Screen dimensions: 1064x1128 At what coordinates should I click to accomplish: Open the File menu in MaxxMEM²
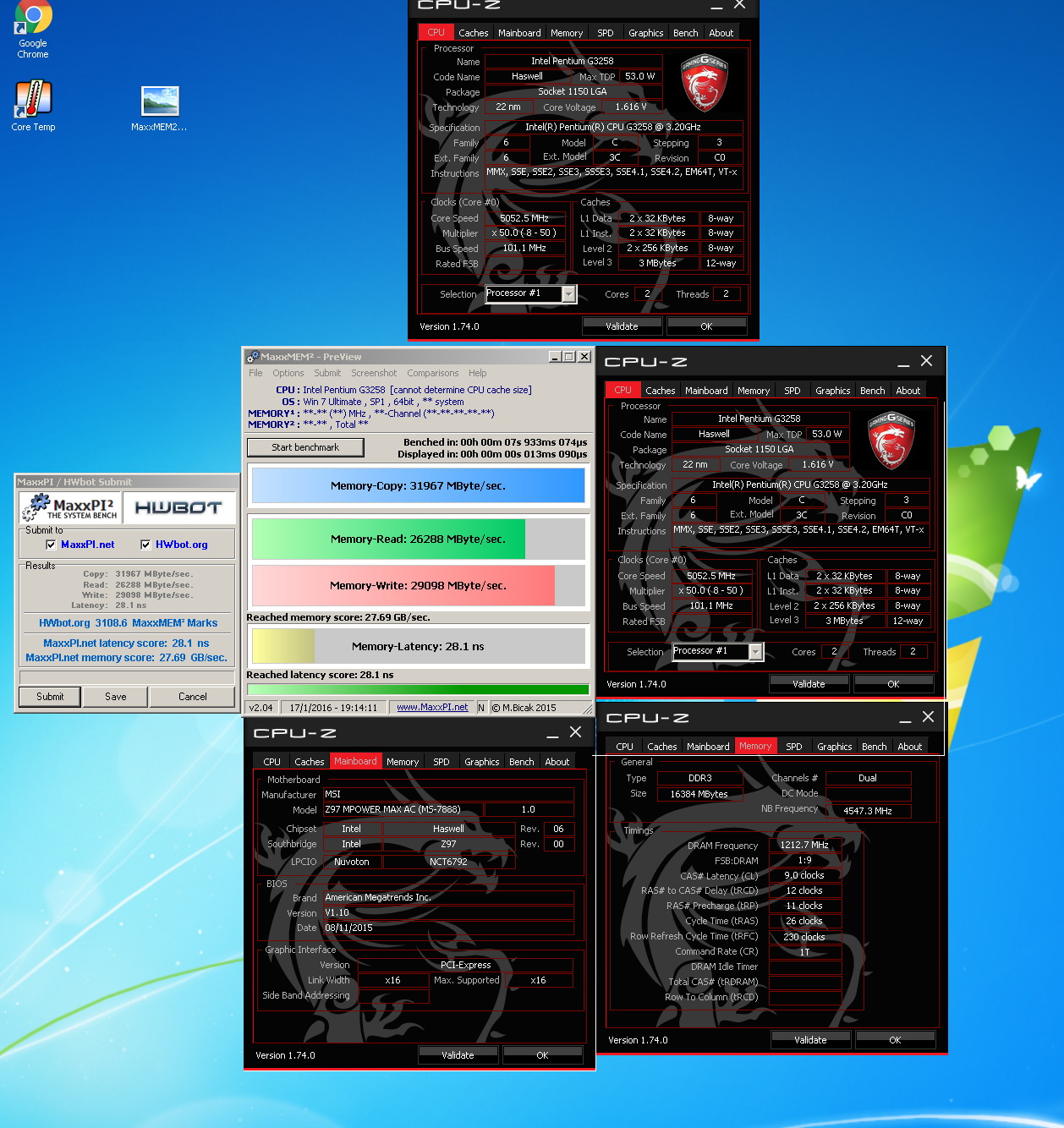tap(255, 373)
